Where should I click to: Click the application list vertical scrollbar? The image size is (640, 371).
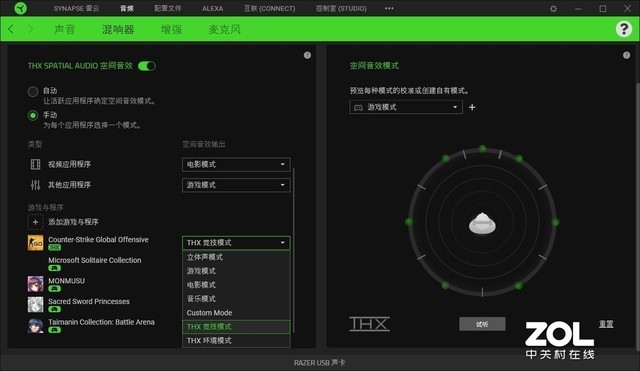point(294,249)
